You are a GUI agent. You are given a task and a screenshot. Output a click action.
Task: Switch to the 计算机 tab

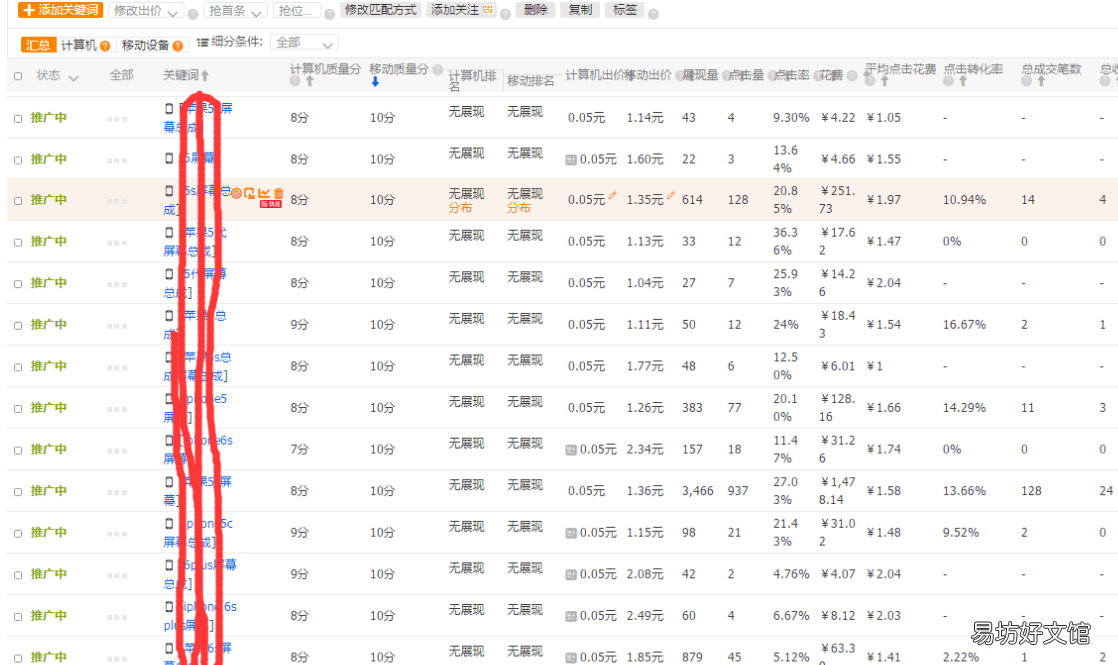[78, 45]
